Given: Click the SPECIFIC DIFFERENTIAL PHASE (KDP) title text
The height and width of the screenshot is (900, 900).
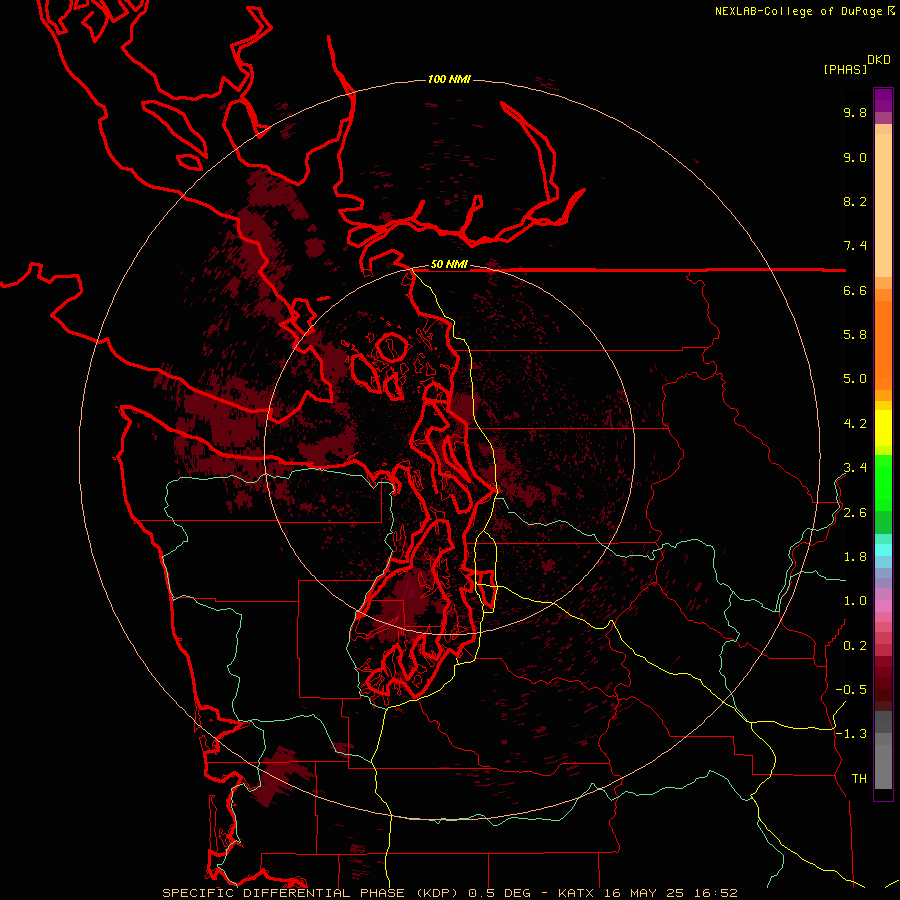Looking at the screenshot, I should point(312,893).
